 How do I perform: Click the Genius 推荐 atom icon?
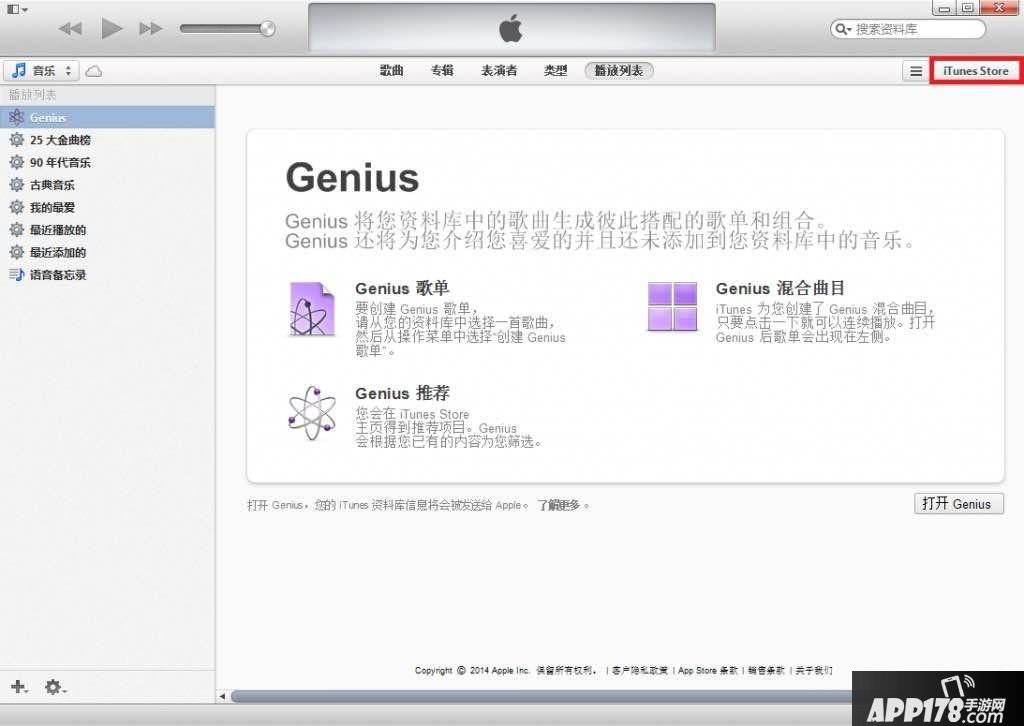click(312, 413)
